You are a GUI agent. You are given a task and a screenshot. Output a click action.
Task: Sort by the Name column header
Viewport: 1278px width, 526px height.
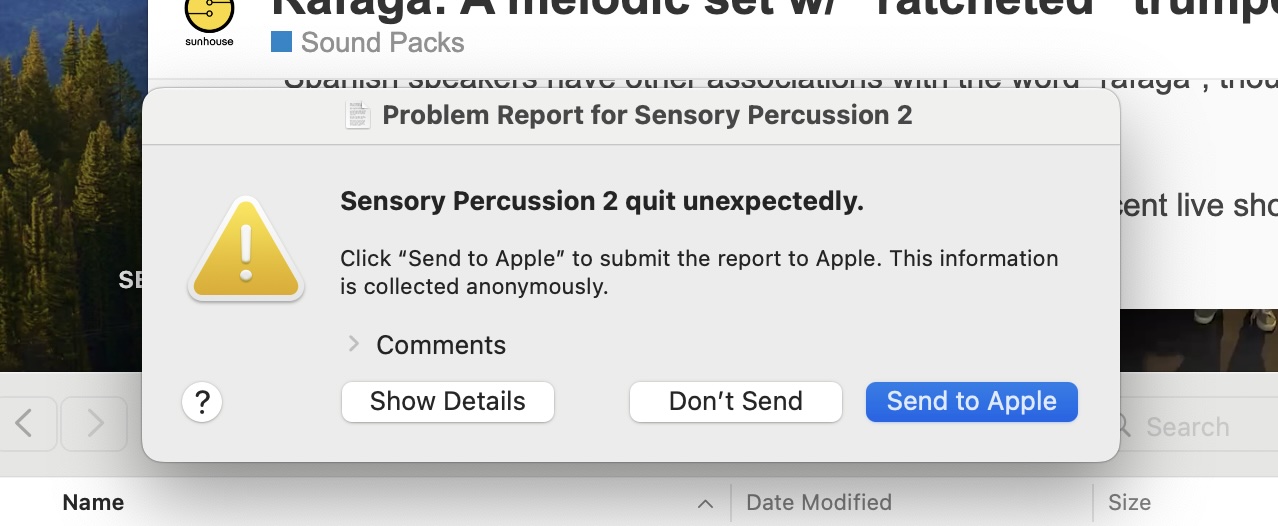click(94, 503)
